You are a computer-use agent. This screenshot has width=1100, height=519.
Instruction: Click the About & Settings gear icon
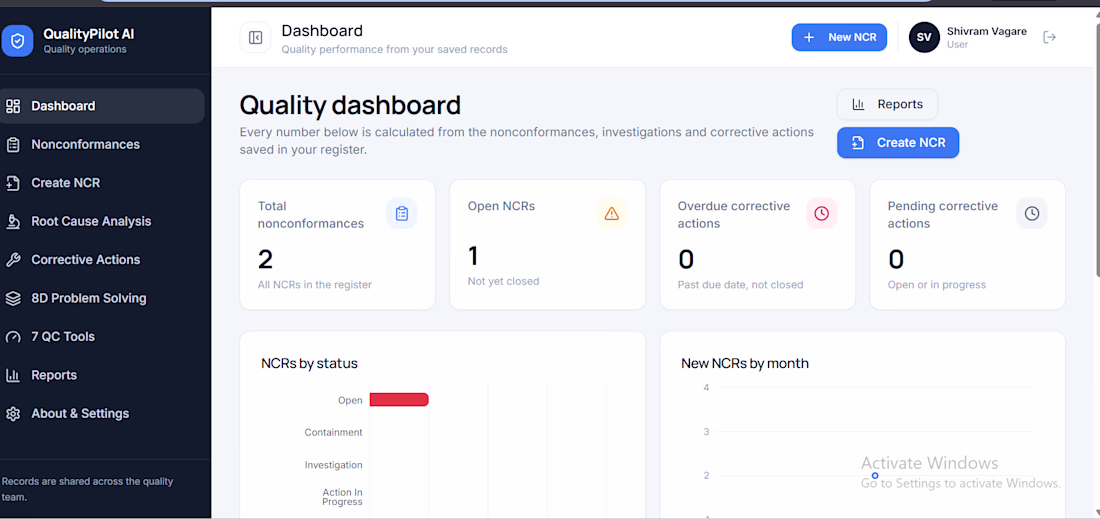tap(13, 414)
